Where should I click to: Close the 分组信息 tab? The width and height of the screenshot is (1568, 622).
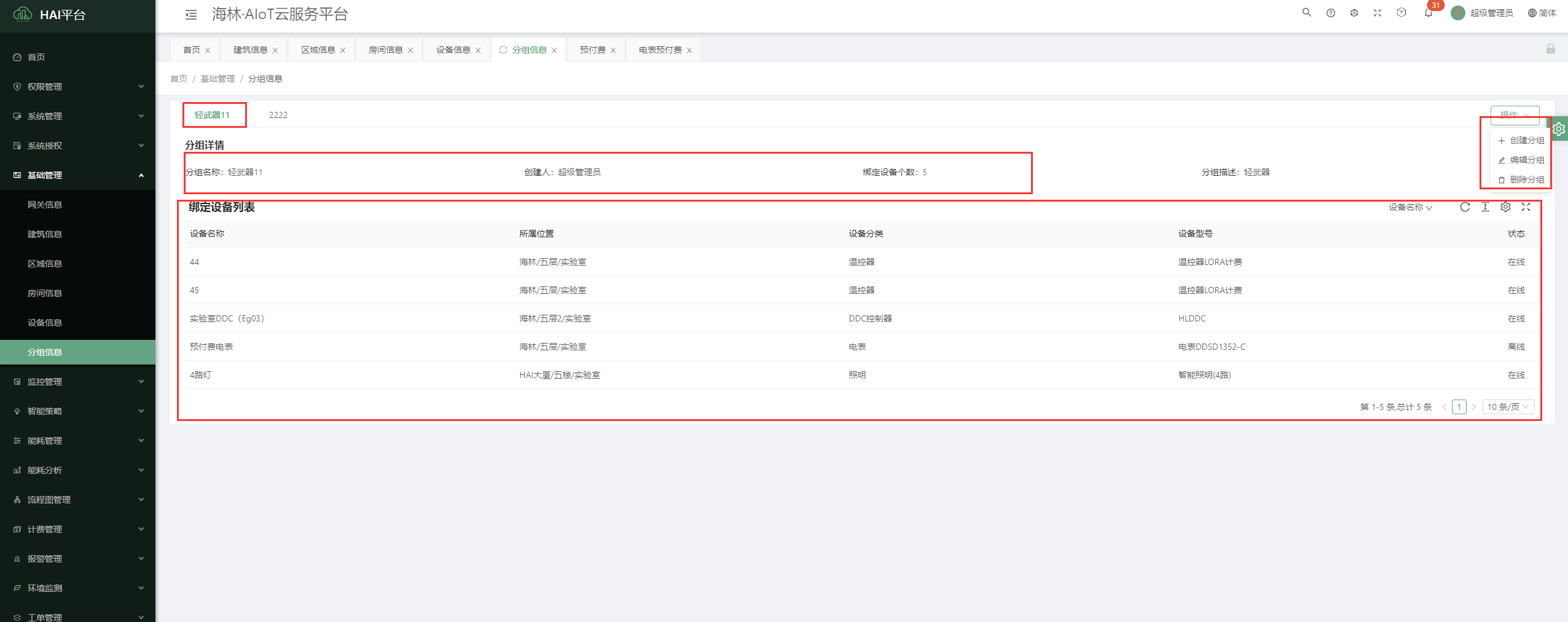tap(554, 50)
